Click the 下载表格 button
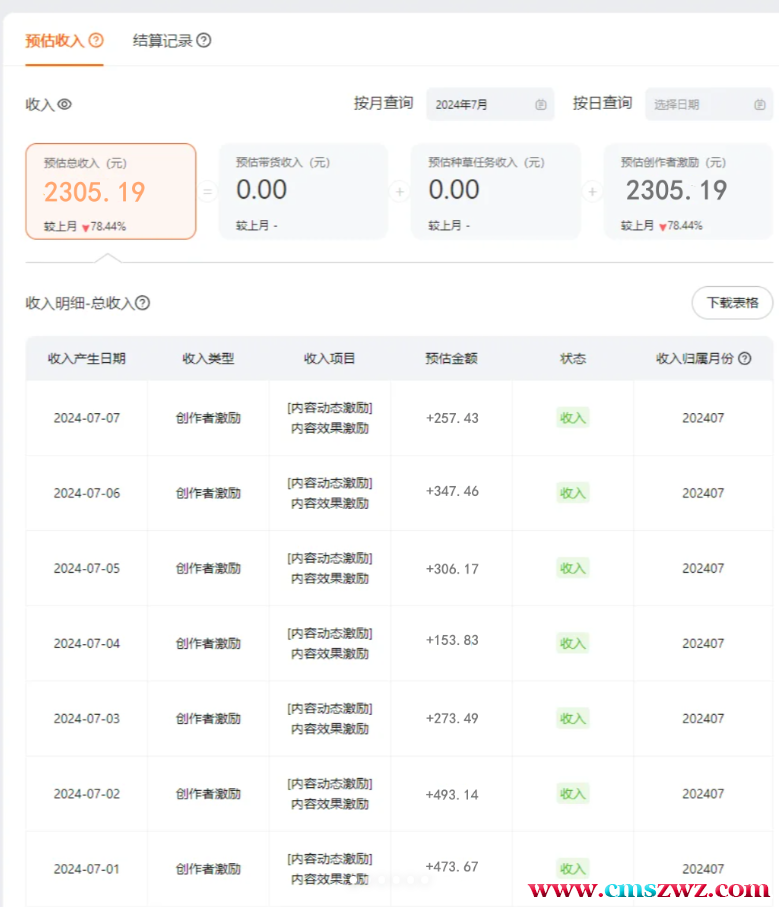The image size is (779, 907). click(732, 303)
